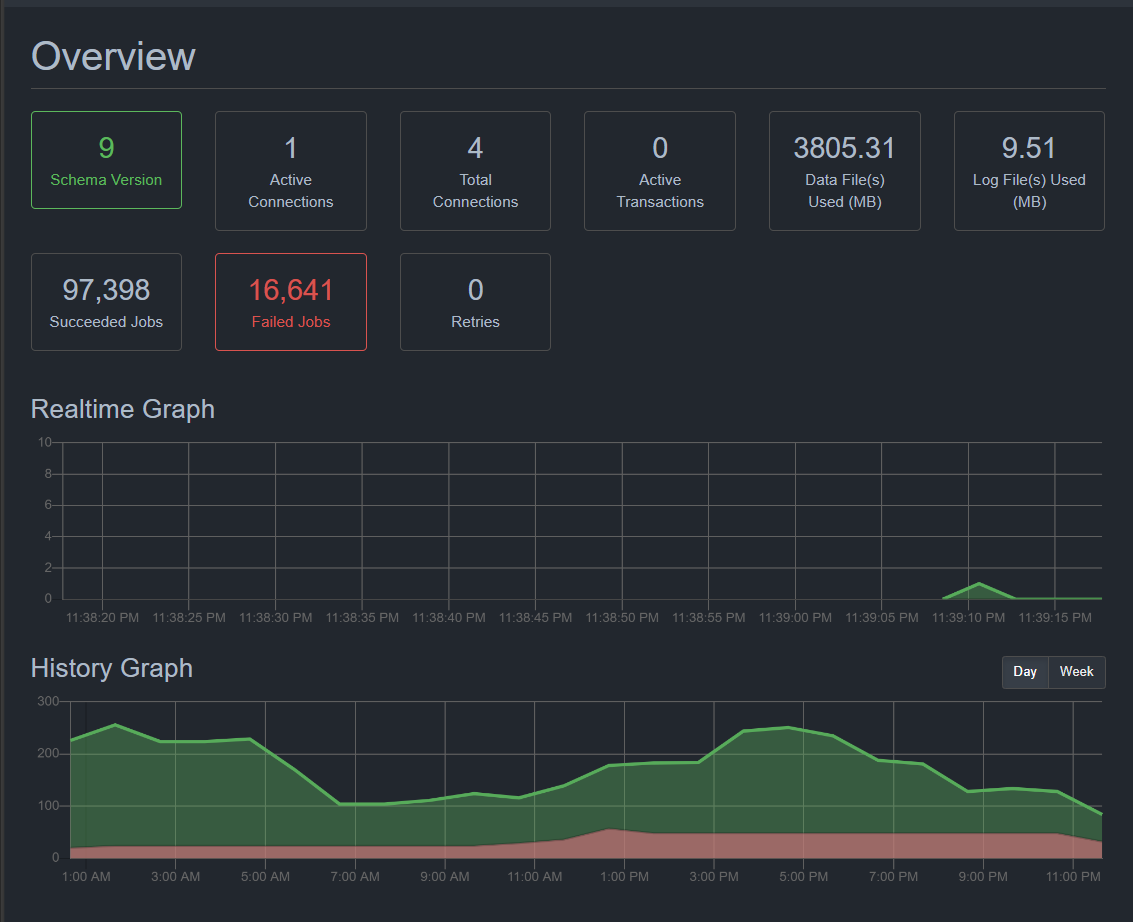Click the 1:00 PM label on history axis
1133x922 pixels.
624,876
